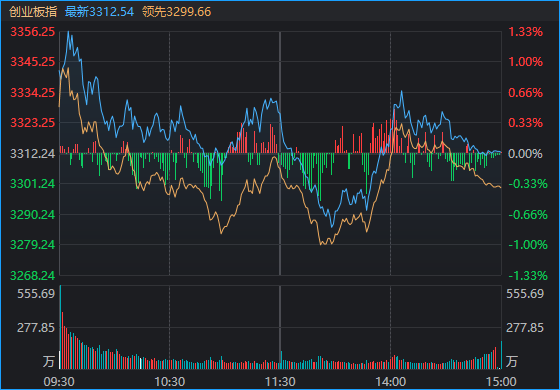Click the 11:30 time axis label
Screen dimensions: 560x390
pos(280,382)
